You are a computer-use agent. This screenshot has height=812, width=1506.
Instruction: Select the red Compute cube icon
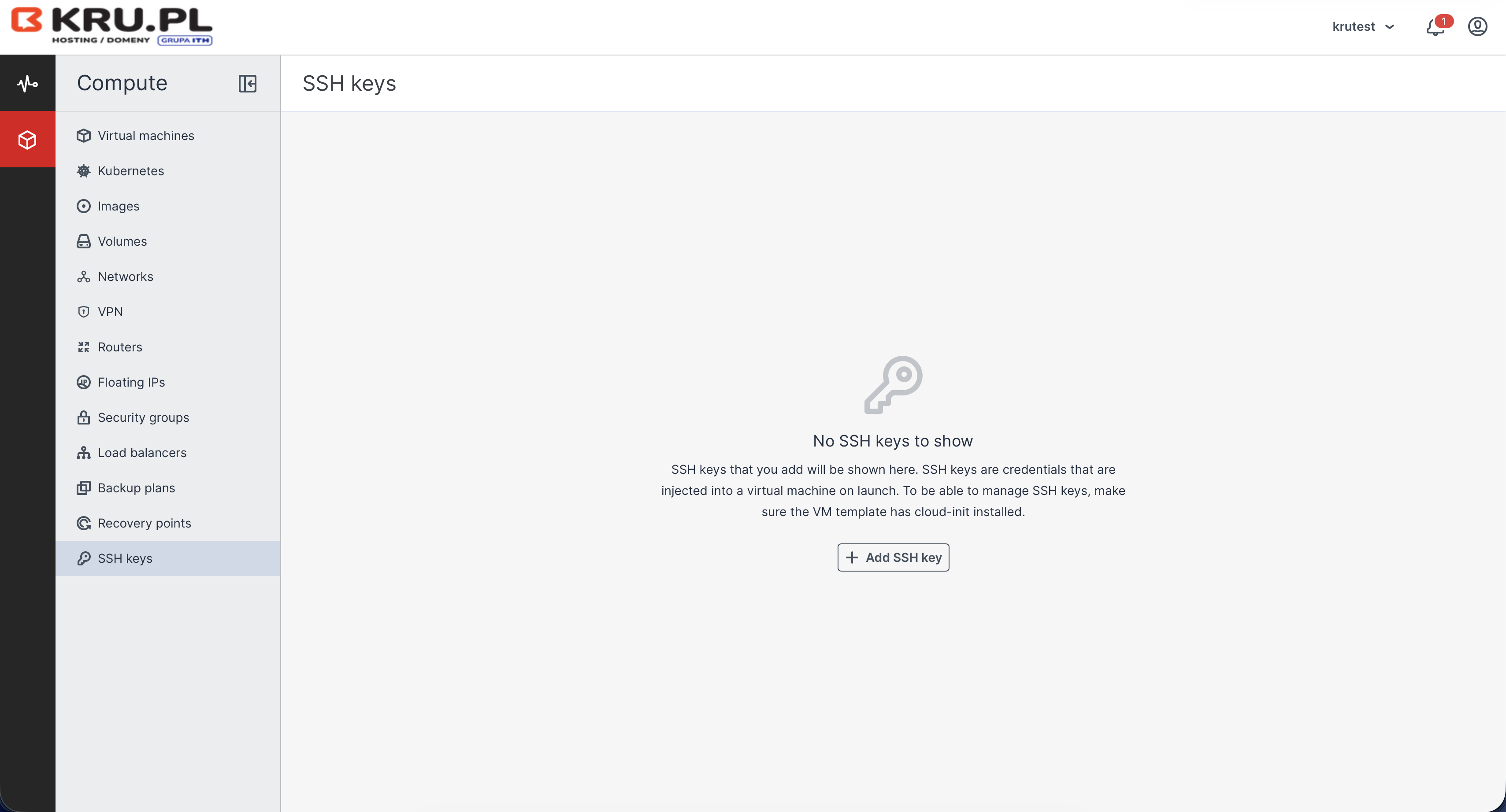(x=27, y=140)
